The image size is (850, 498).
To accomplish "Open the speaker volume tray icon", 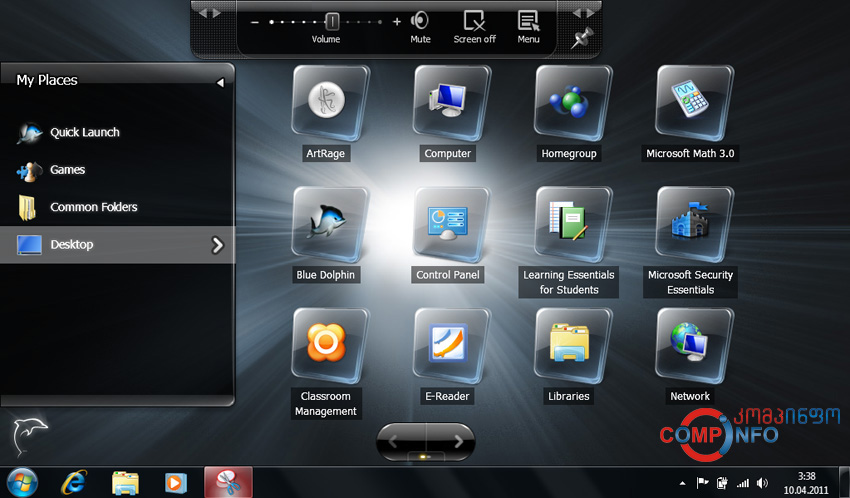I will pos(762,482).
